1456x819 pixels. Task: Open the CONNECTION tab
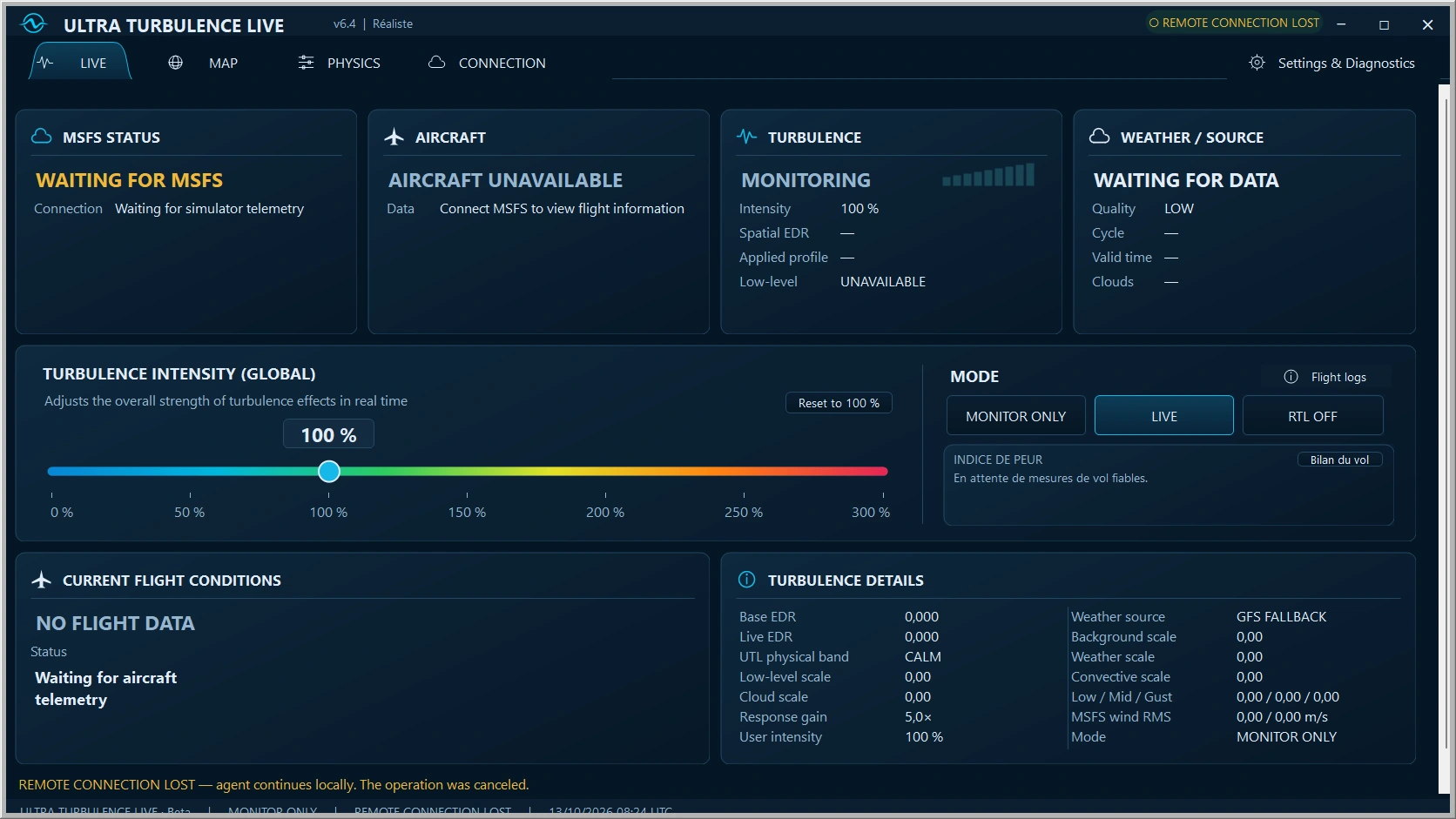tap(488, 63)
